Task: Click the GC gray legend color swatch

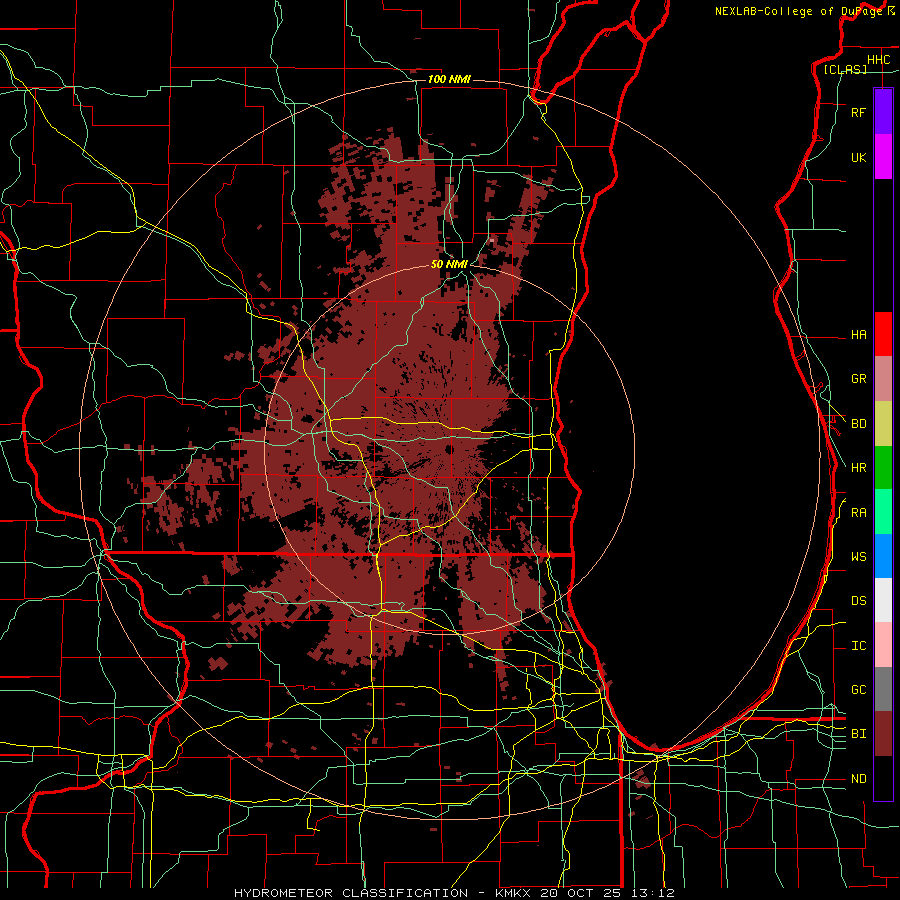Action: [883, 689]
